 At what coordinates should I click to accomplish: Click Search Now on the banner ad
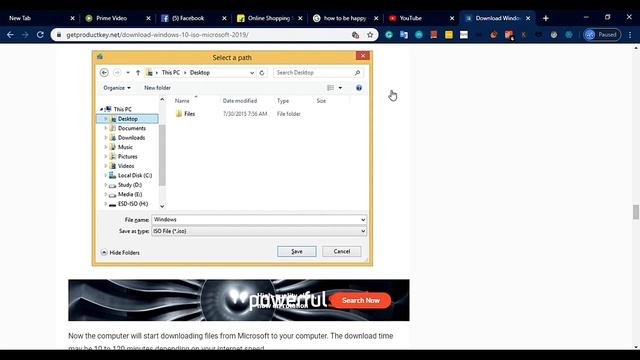point(360,300)
